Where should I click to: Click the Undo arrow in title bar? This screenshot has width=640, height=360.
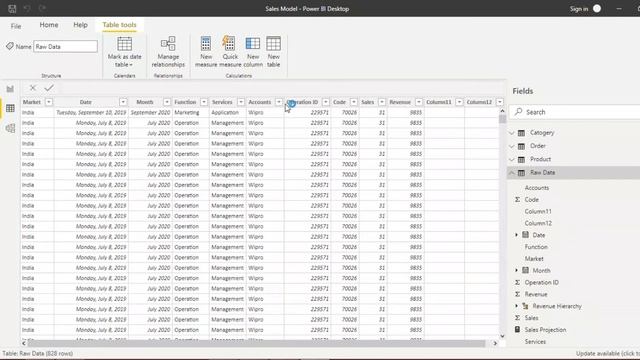click(x=27, y=9)
